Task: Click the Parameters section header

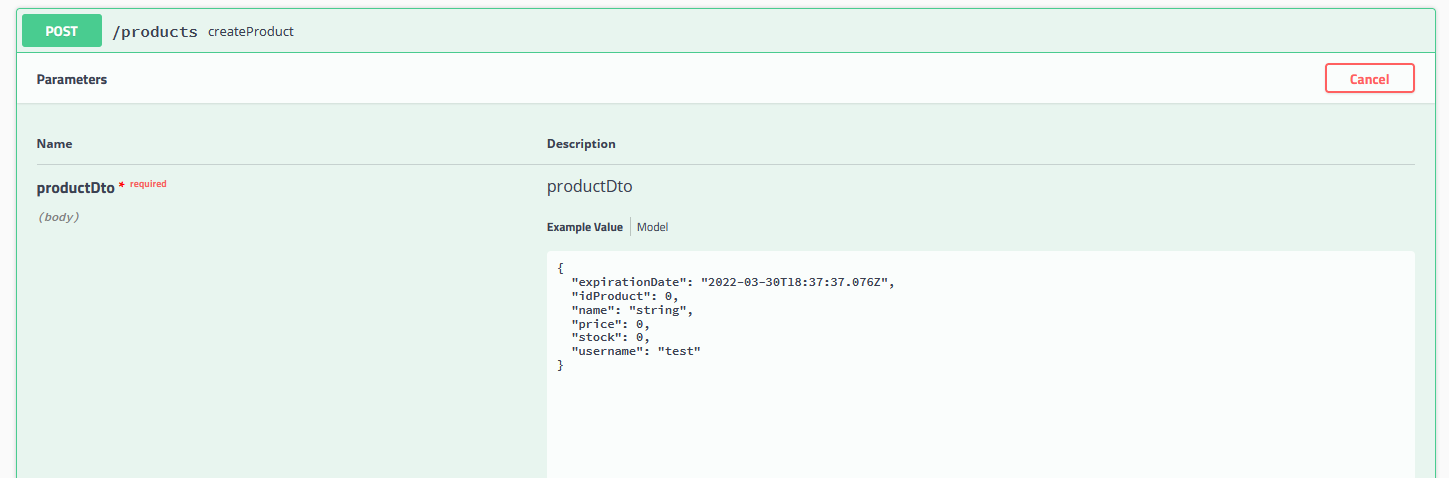Action: point(72,79)
